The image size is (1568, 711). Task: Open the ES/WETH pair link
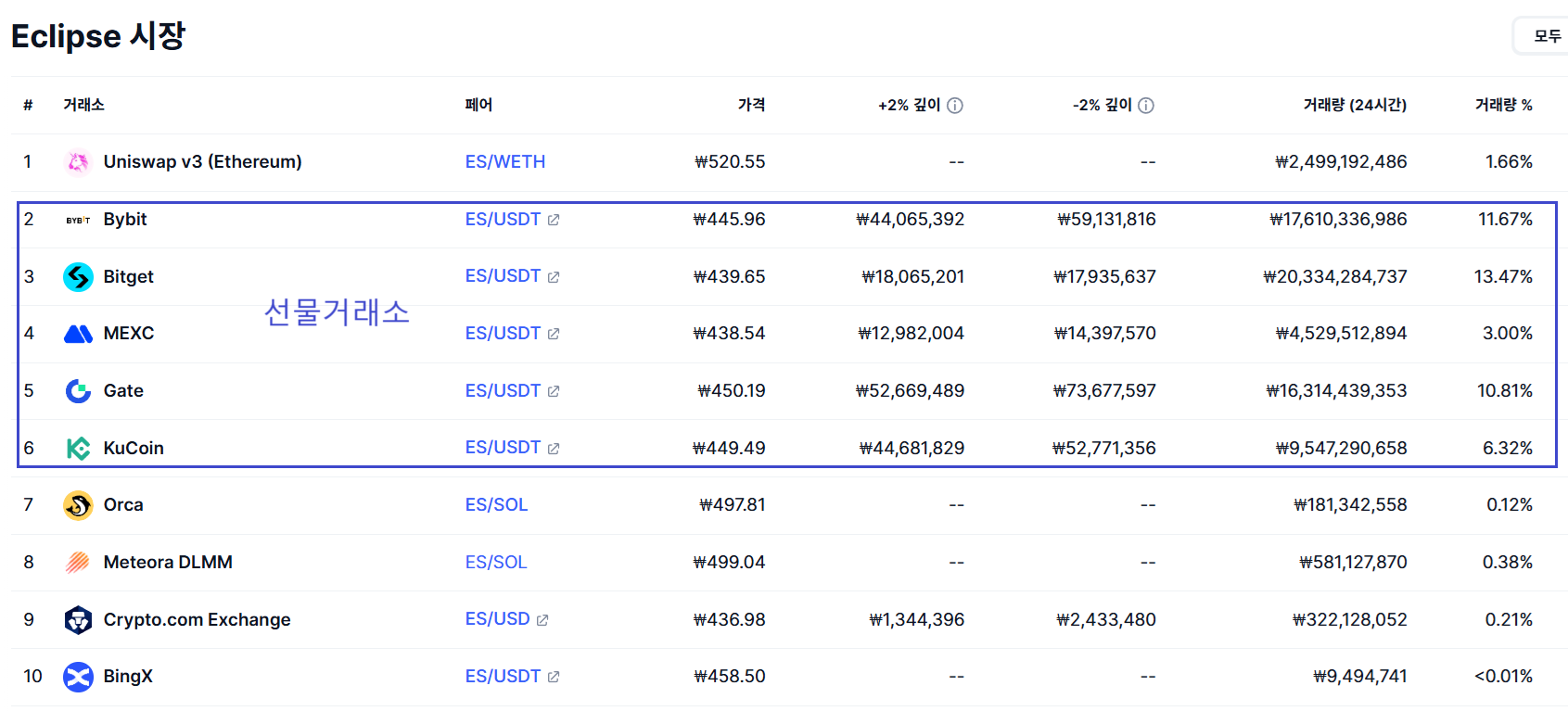point(505,161)
